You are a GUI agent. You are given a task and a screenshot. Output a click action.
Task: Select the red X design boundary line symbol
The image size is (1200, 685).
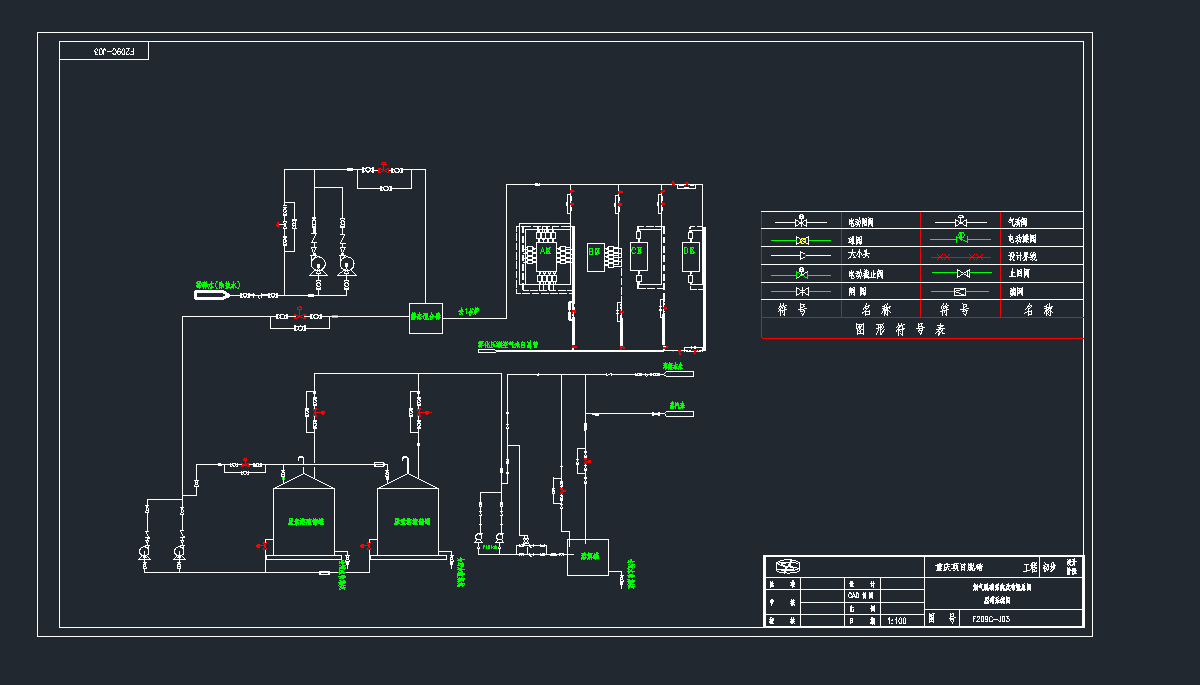pos(960,257)
